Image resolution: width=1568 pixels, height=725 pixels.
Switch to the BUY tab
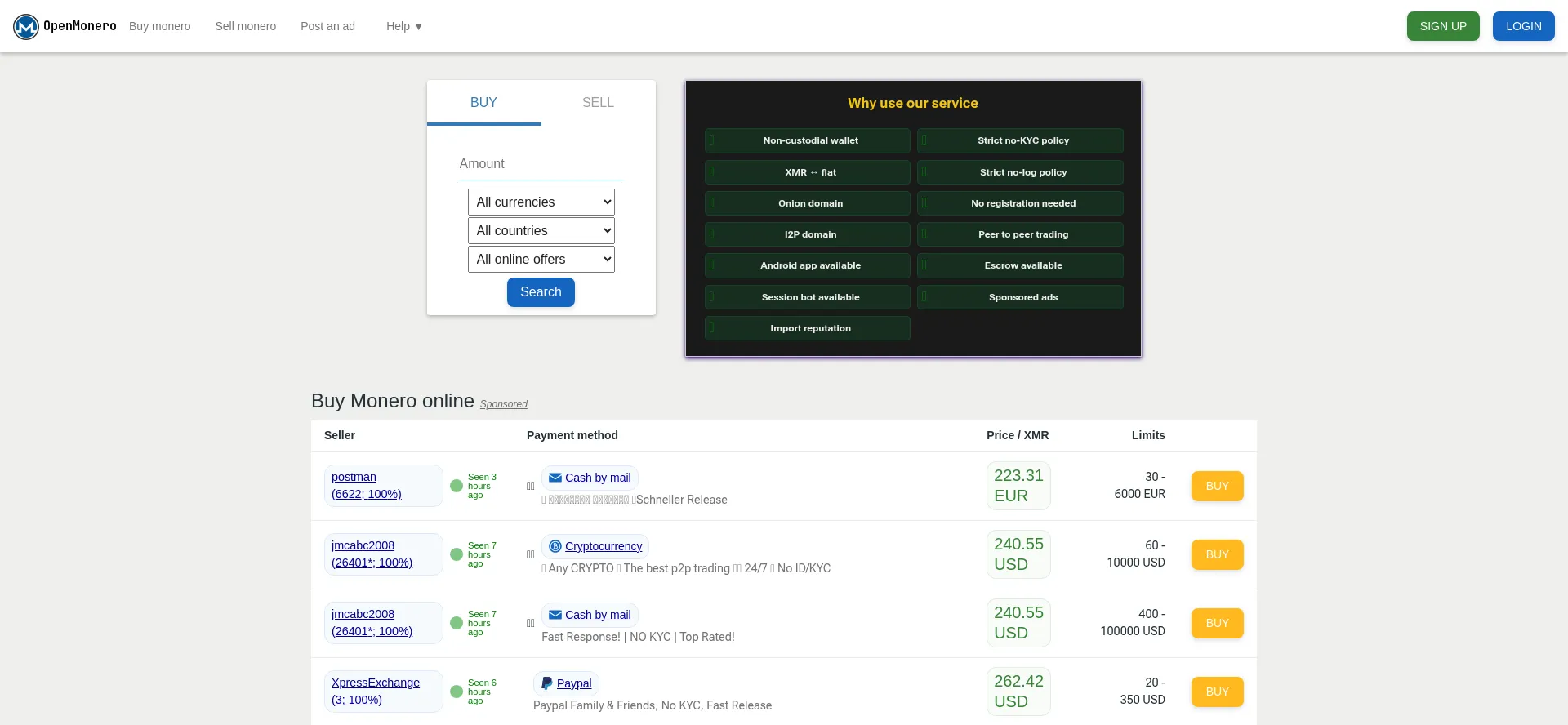(483, 103)
